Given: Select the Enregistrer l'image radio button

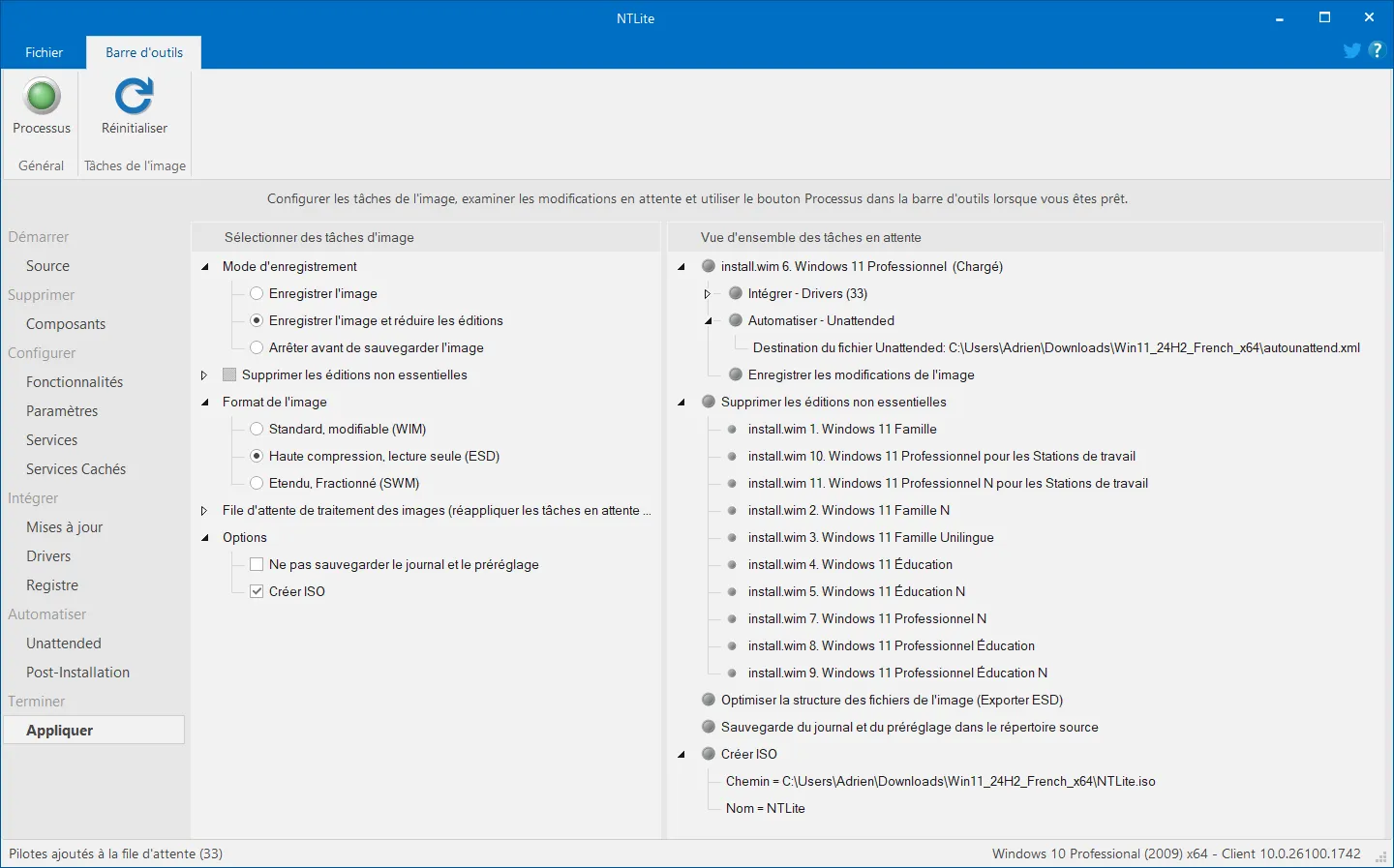Looking at the screenshot, I should 257,293.
